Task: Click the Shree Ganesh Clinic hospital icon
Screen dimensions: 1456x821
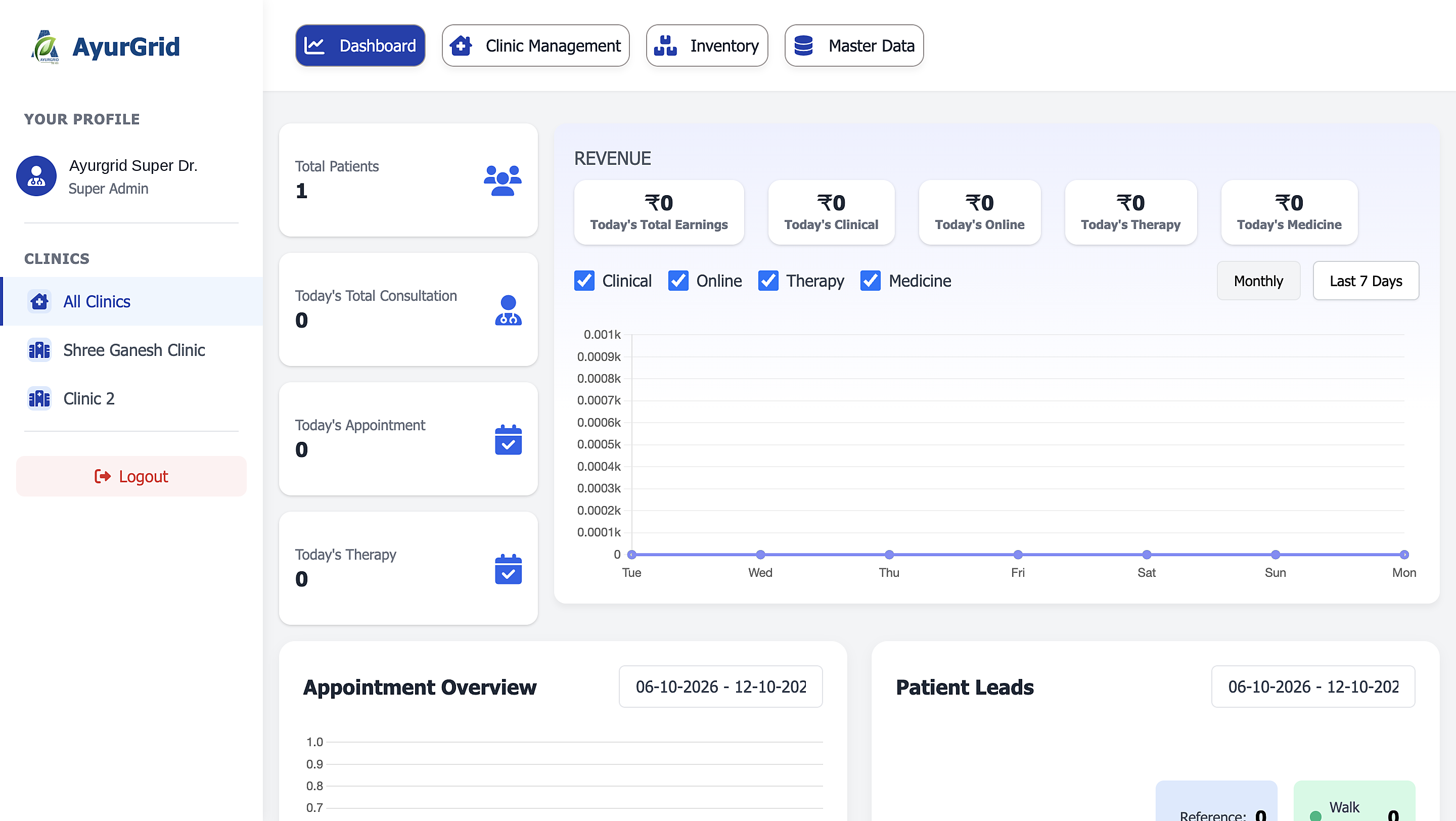Action: coord(39,350)
